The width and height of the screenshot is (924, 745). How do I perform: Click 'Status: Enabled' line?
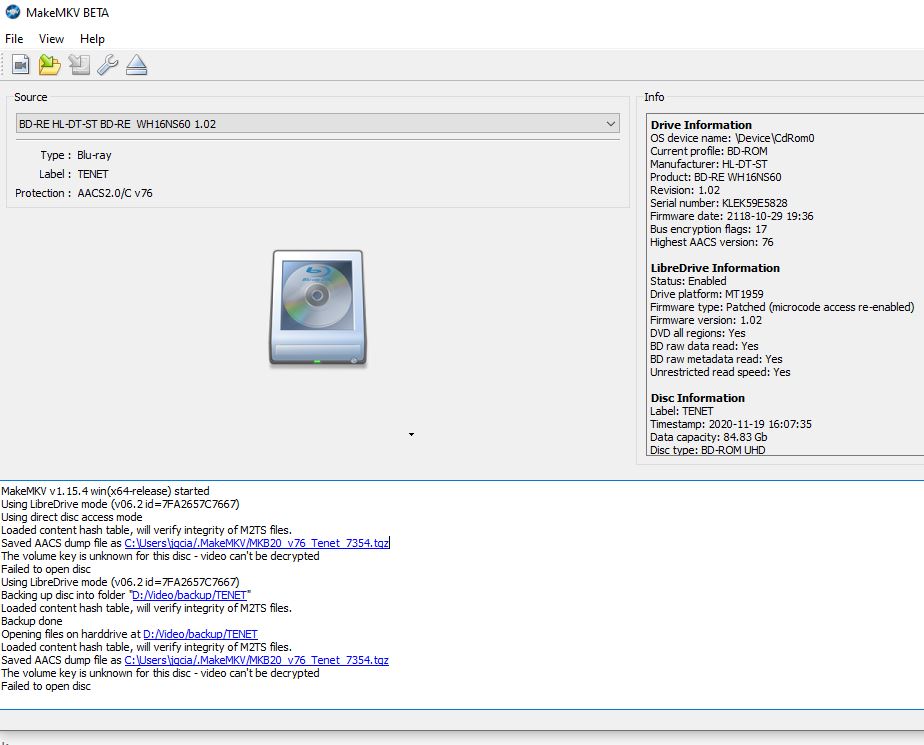click(x=688, y=281)
